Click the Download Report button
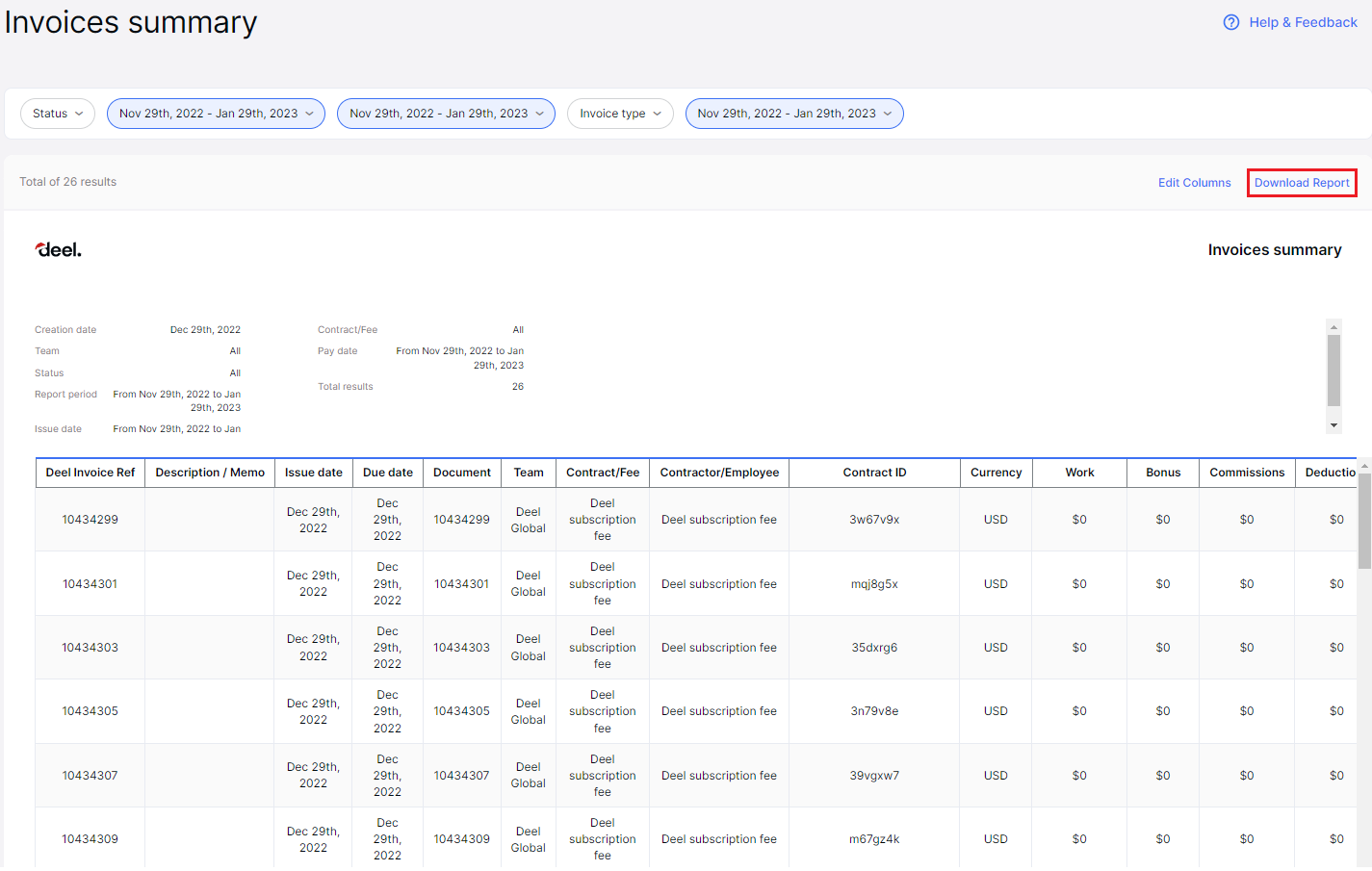The image size is (1372, 871). pyautogui.click(x=1302, y=182)
